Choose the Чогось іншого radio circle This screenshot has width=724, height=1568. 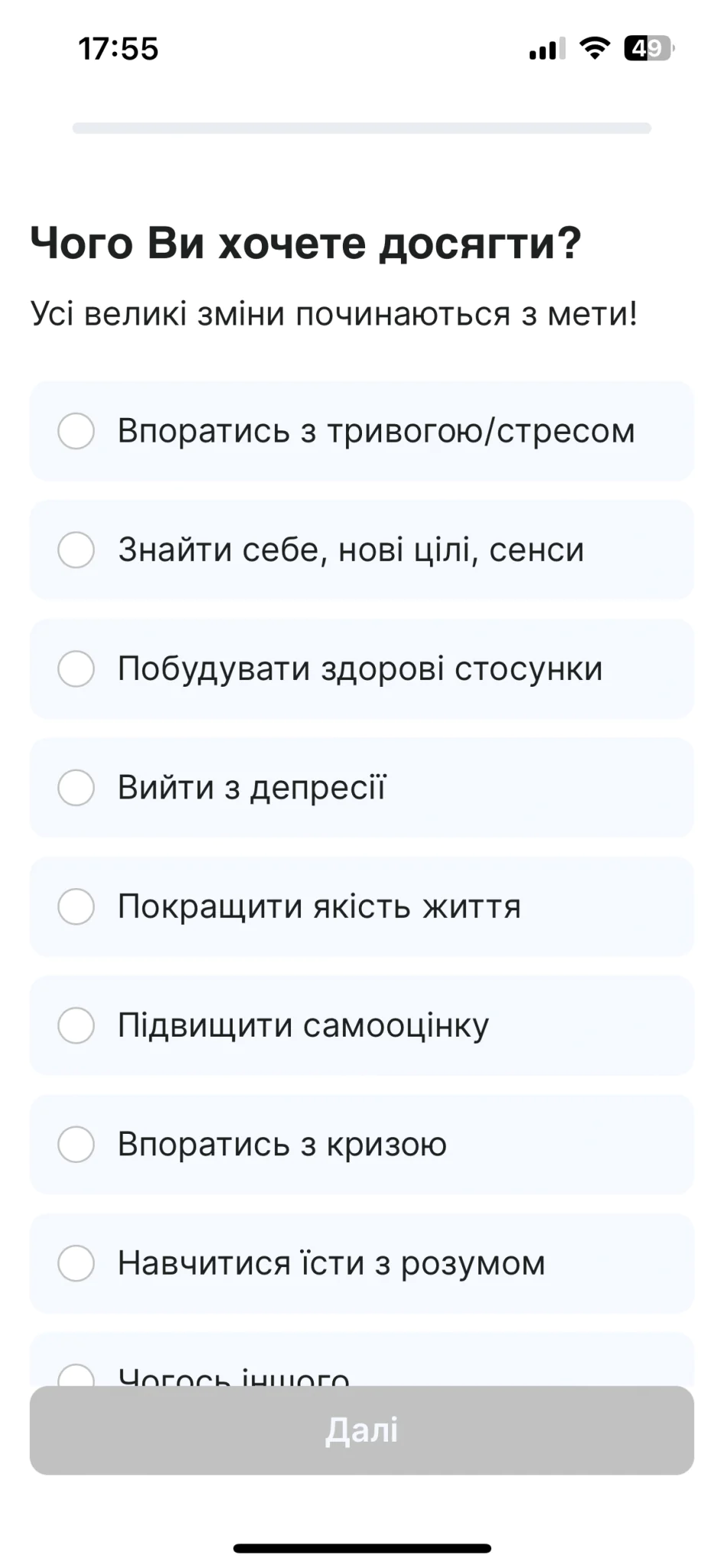(77, 1377)
